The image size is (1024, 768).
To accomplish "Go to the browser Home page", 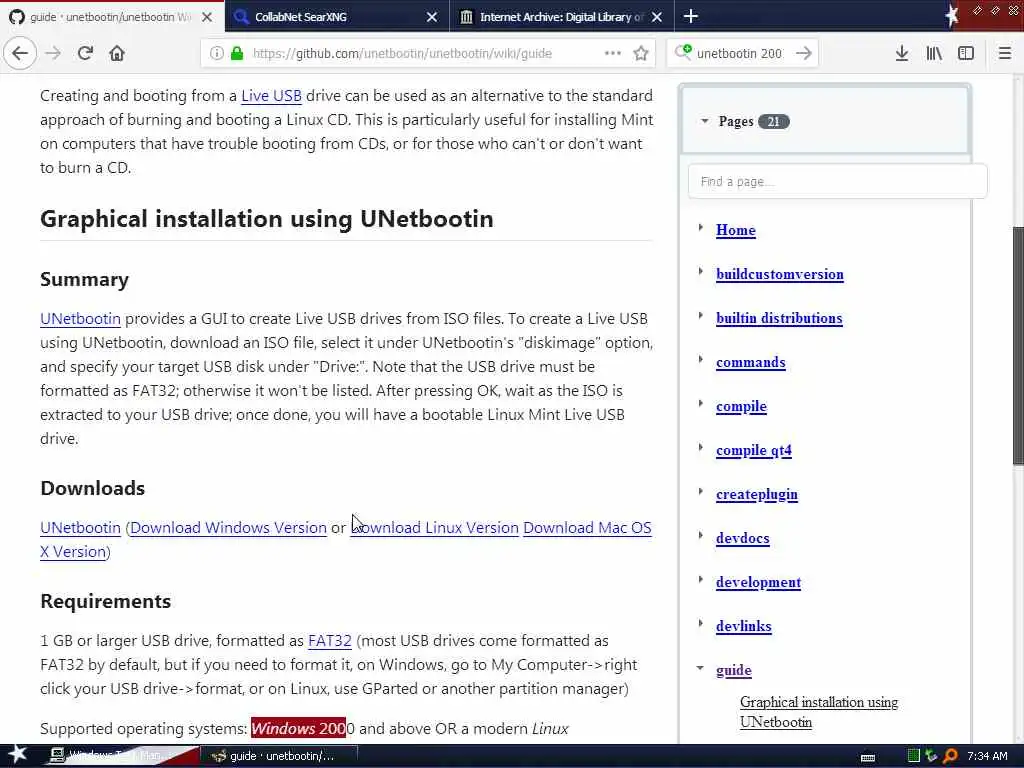I will tap(117, 54).
